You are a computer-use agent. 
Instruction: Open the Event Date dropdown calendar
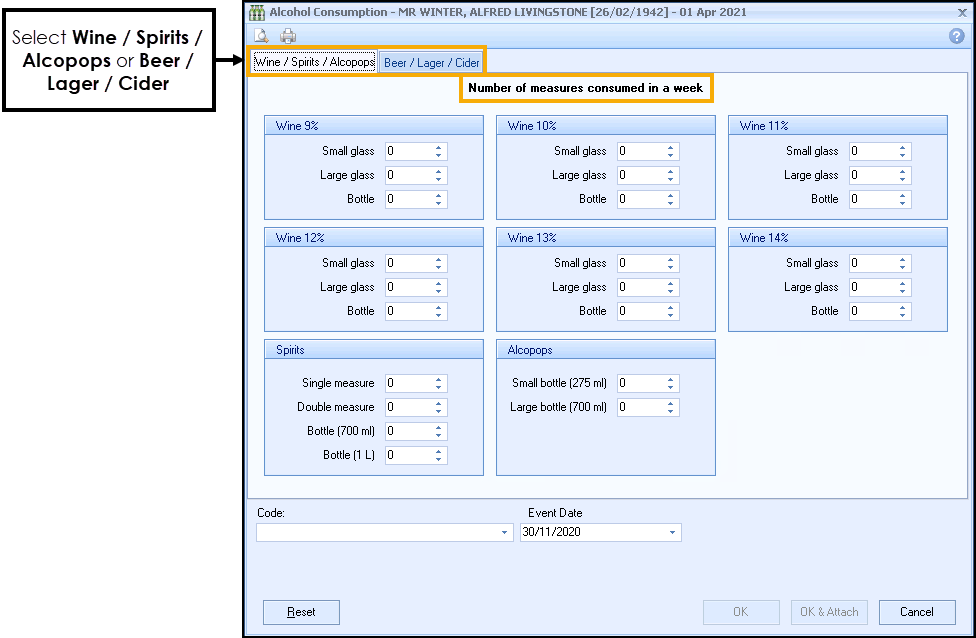[x=673, y=533]
